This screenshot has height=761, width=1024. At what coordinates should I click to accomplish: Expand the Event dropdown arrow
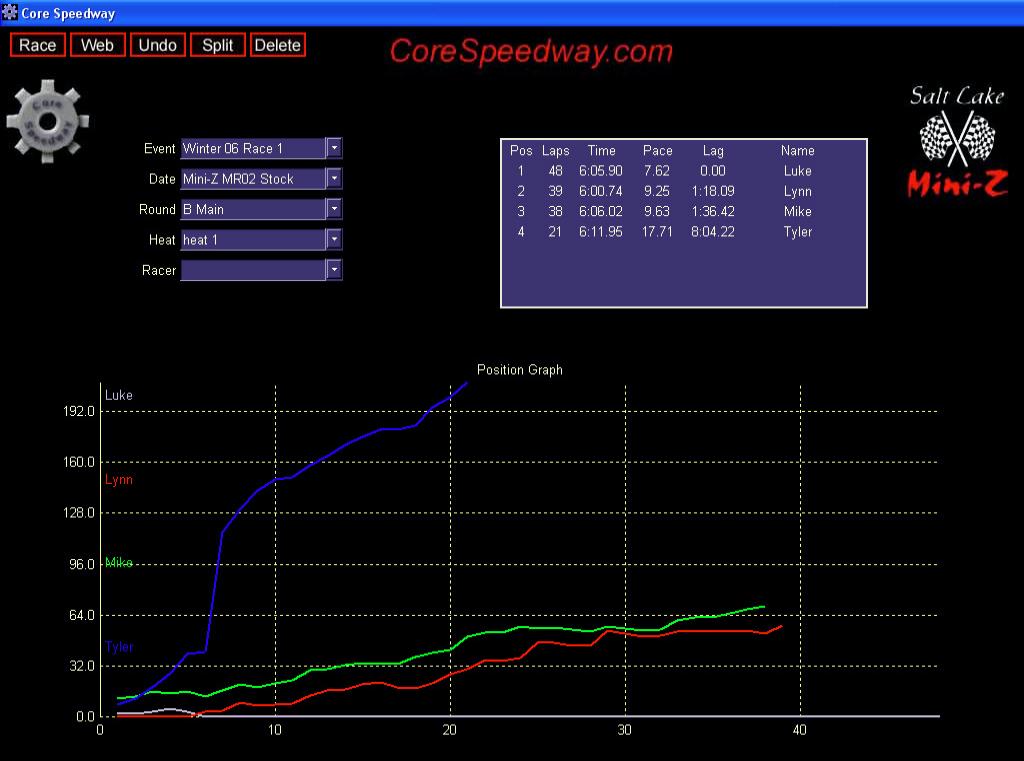click(334, 148)
